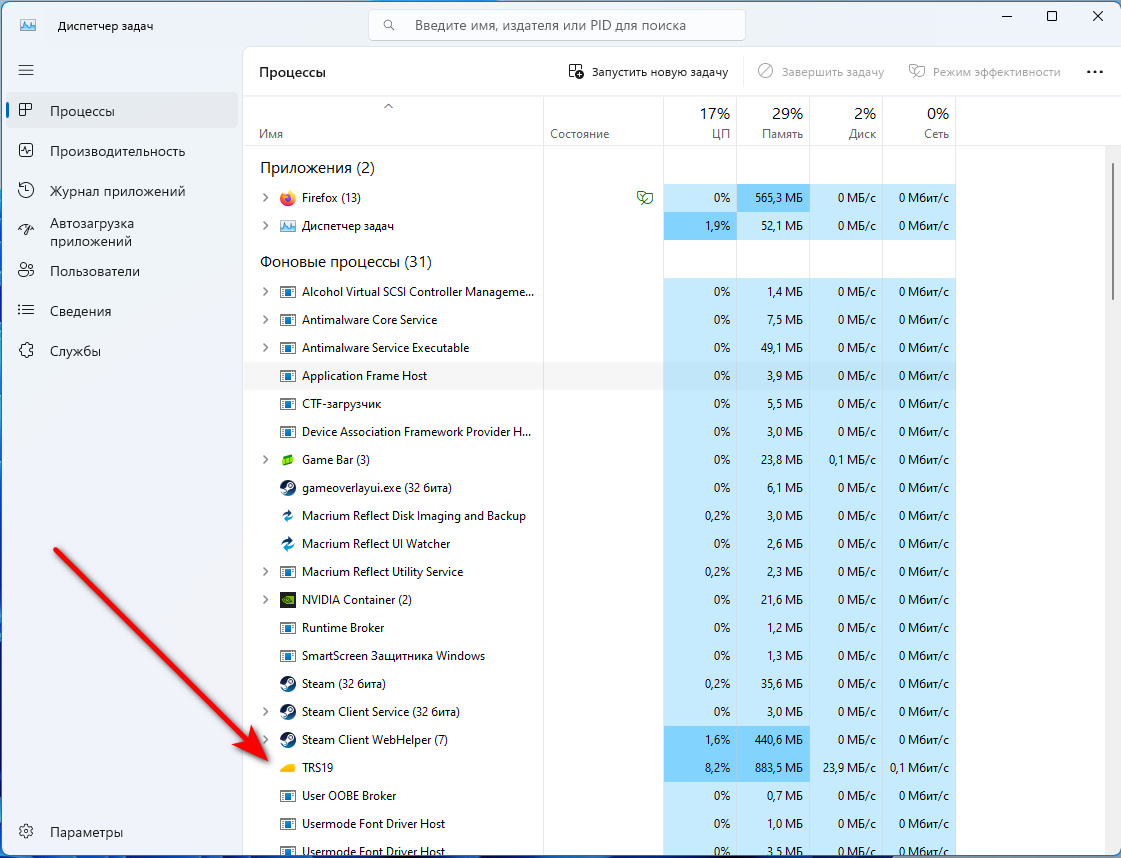Click the Диспетчер задач process icon
Screen dimensions: 1121x858
(287, 226)
